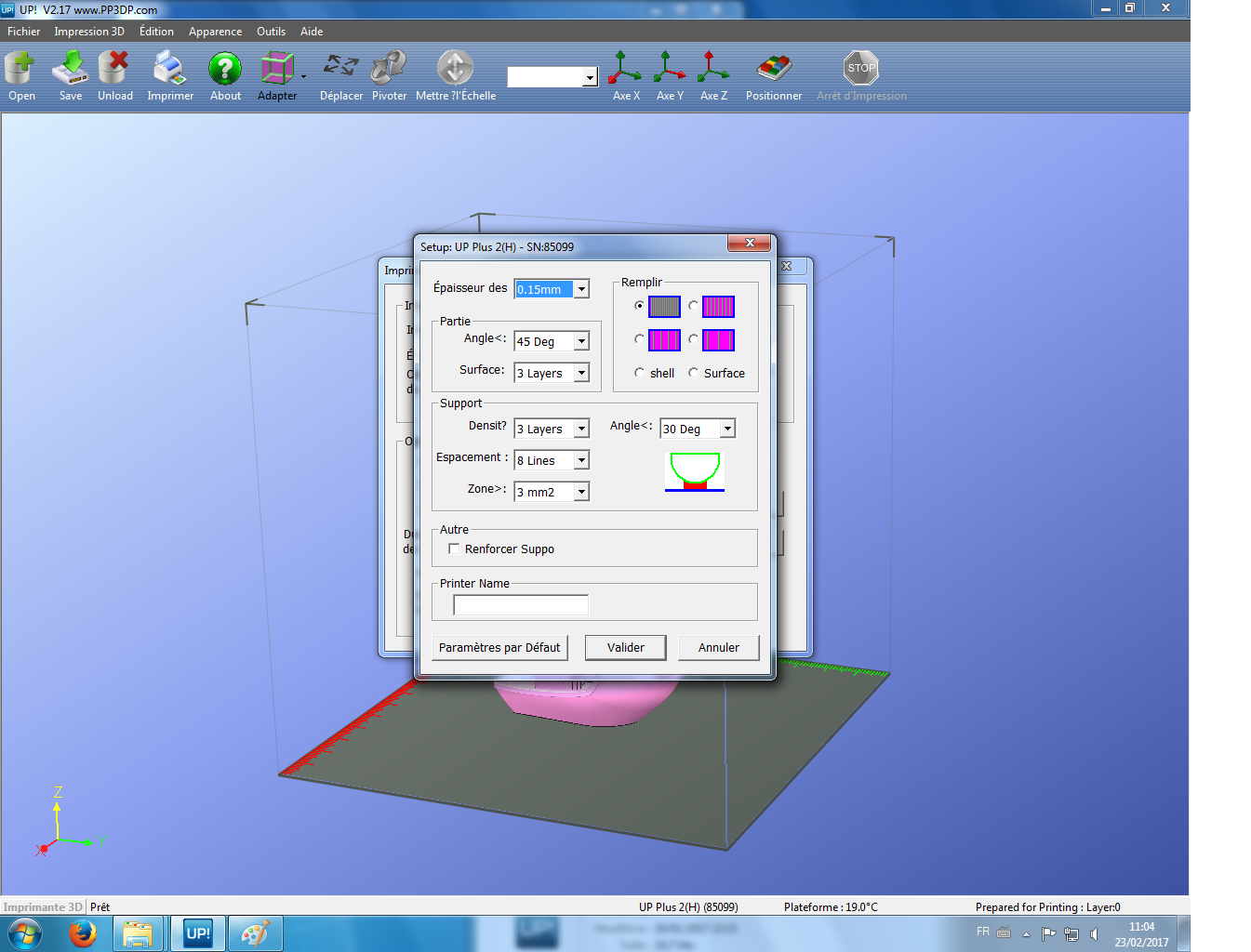Enable the Renforcer Suppo checkbox
Viewport: 1251px width, 952px height.
pyautogui.click(x=454, y=549)
